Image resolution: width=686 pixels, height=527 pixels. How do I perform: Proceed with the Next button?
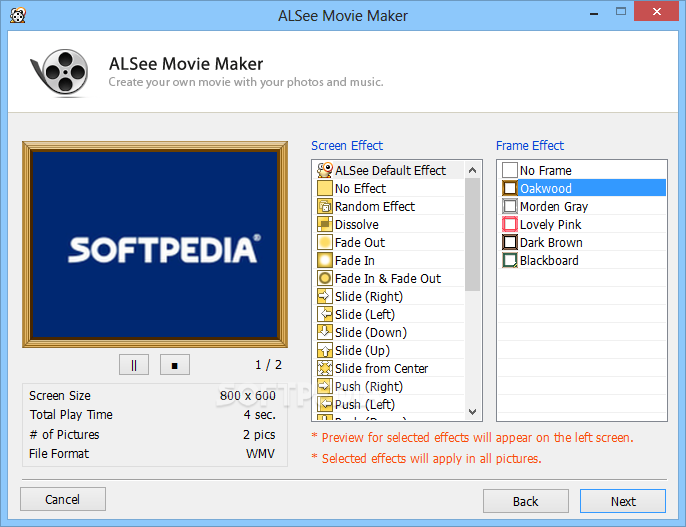click(623, 501)
